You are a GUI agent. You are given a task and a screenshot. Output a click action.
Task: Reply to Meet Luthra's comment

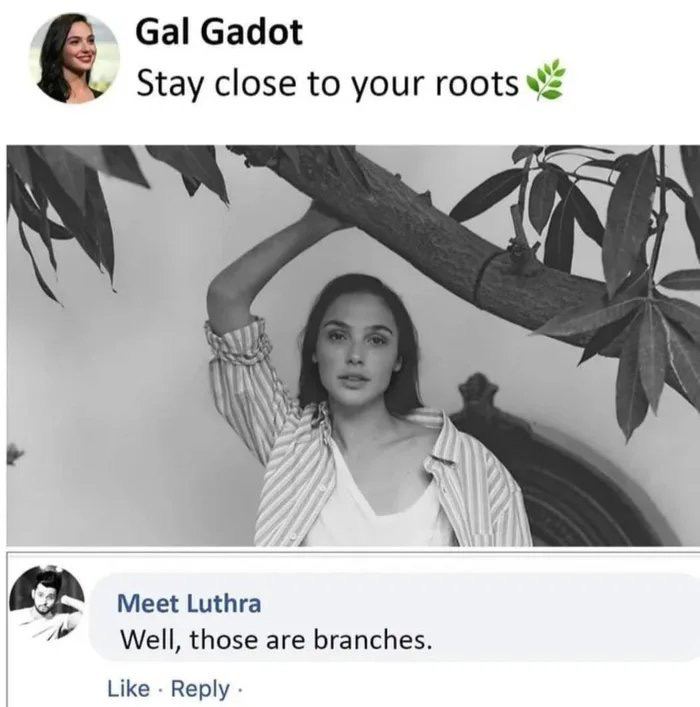[201, 689]
